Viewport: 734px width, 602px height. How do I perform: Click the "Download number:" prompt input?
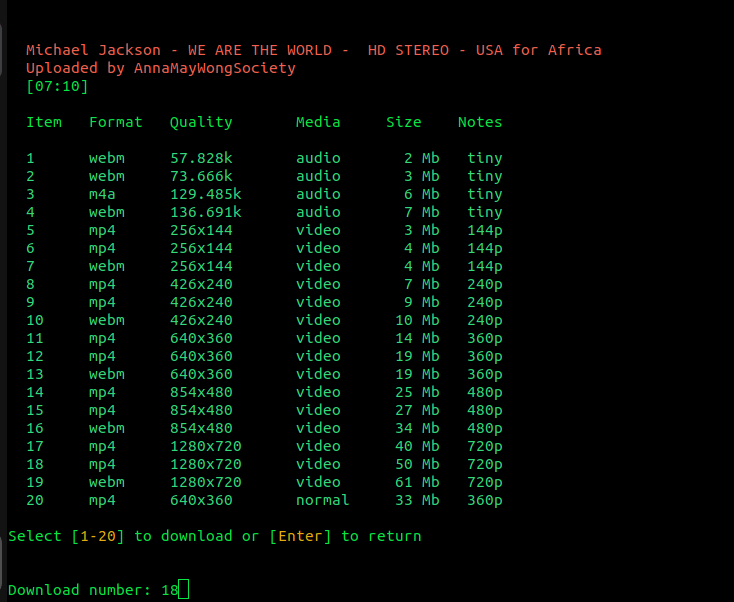[98, 590]
